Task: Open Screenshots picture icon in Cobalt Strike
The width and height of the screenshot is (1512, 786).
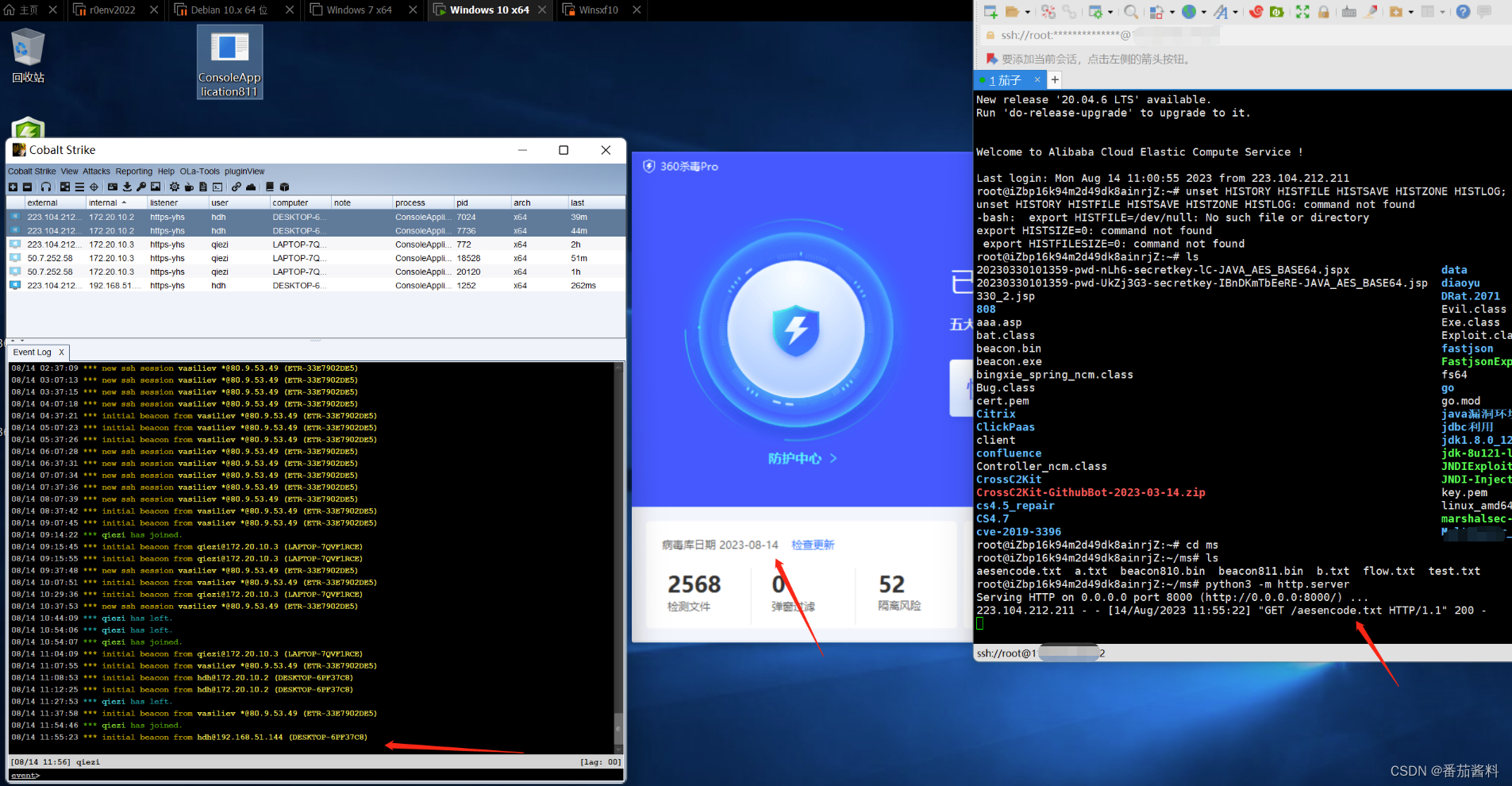Action: [156, 187]
